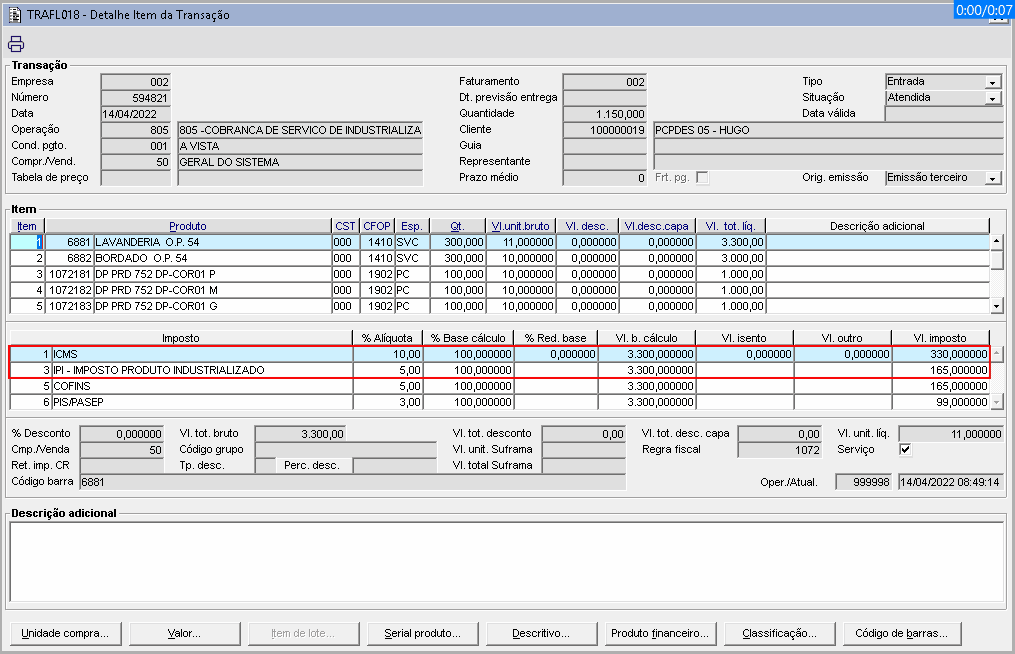Viewport: 1015px width, 654px height.
Task: Toggle the Serviço checkbox
Action: point(905,449)
